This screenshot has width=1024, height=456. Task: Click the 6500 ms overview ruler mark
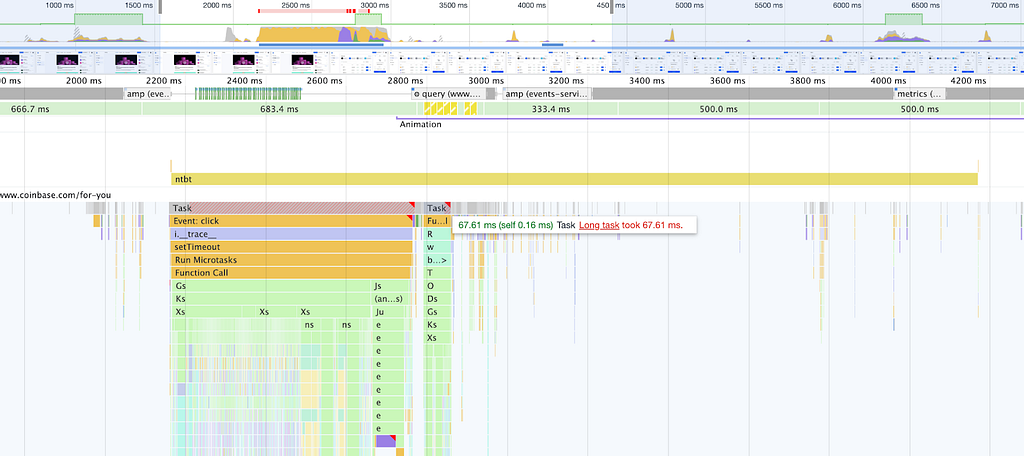925,5
